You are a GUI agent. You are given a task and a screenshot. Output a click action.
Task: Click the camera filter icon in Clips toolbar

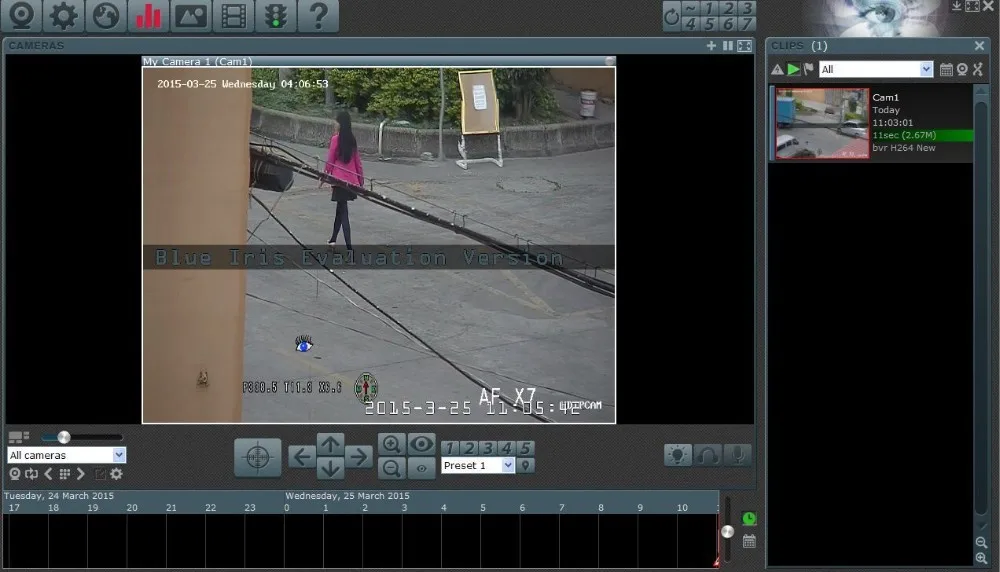(962, 70)
